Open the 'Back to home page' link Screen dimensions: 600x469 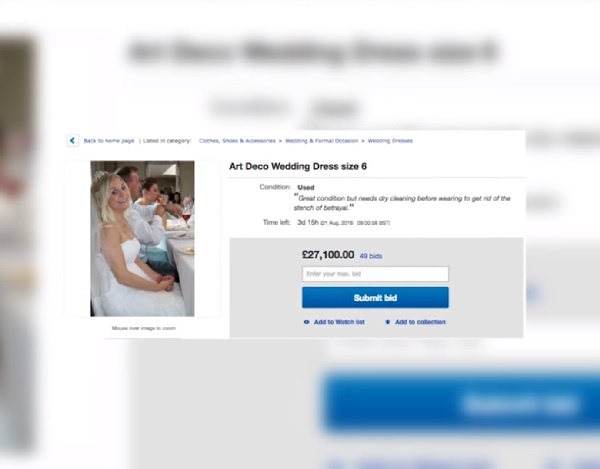tap(109, 141)
